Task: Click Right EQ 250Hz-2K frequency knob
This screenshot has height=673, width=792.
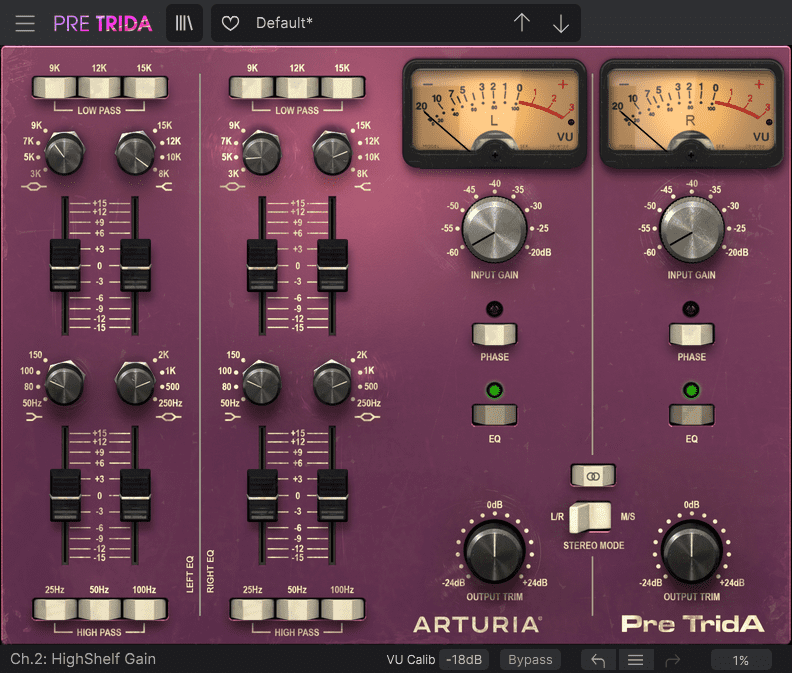Action: 332,382
